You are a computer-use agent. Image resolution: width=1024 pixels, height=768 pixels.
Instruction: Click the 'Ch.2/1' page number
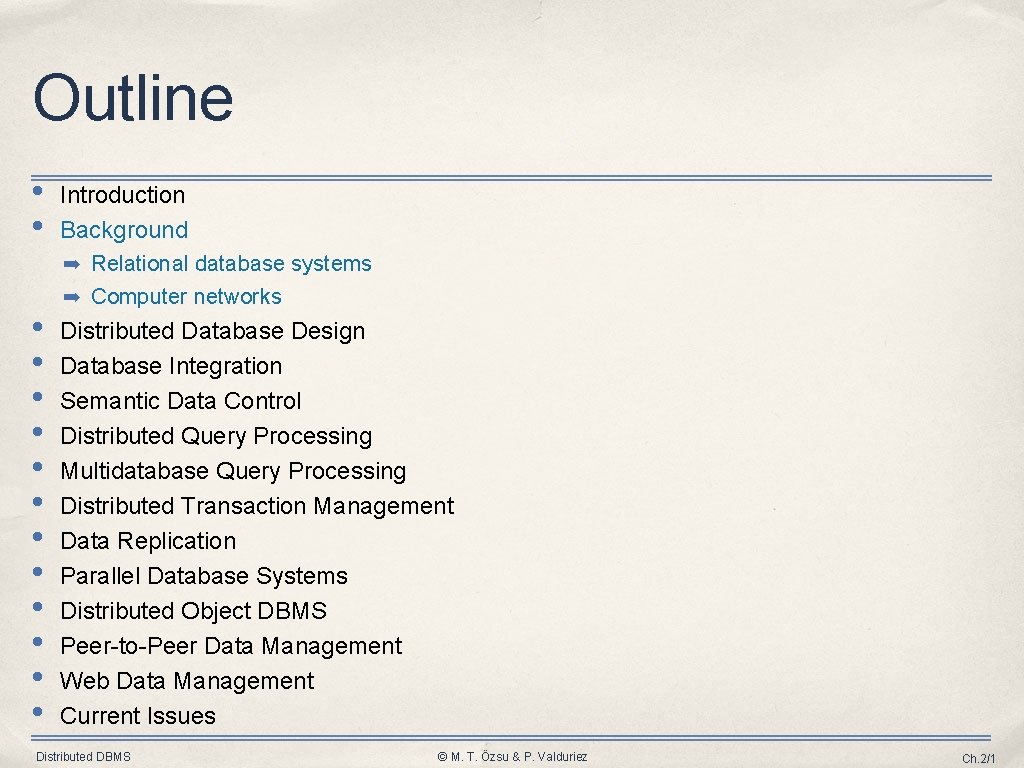978,759
